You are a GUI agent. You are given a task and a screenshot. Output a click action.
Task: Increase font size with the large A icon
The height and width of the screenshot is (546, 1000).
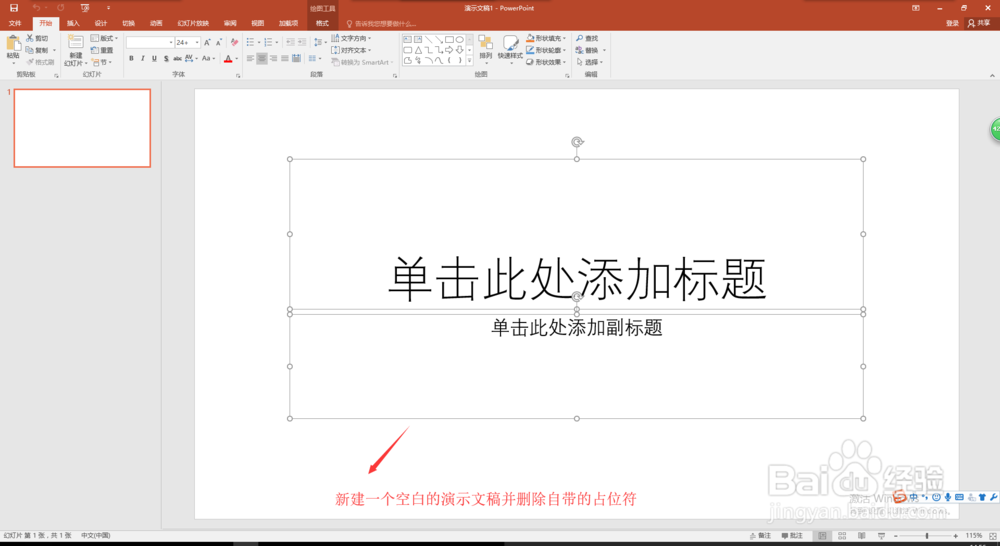(207, 42)
